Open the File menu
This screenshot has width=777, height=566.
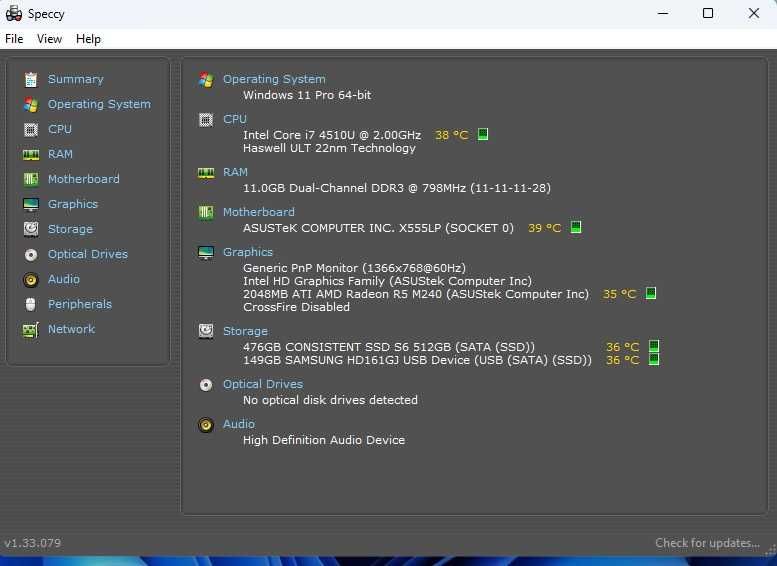pos(14,39)
